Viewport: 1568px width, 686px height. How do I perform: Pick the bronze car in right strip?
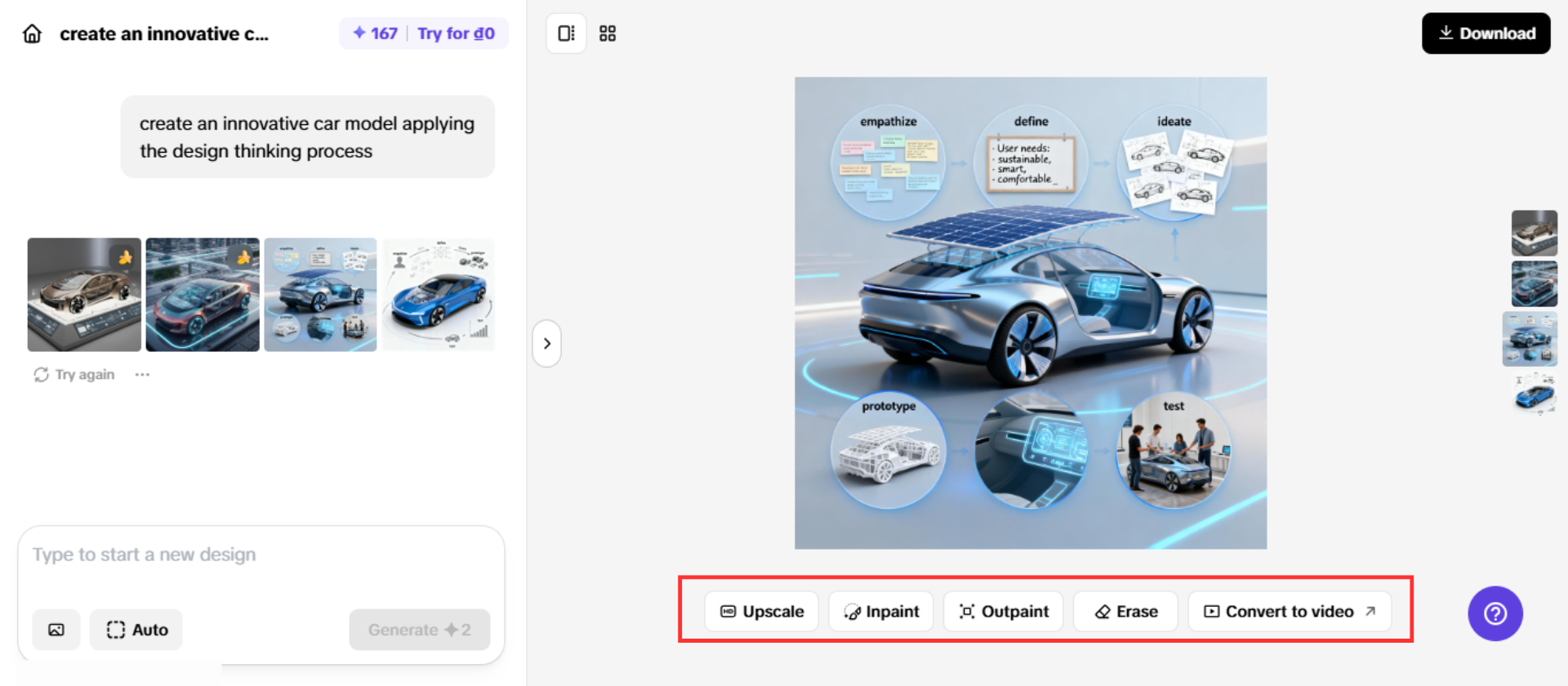[1535, 234]
